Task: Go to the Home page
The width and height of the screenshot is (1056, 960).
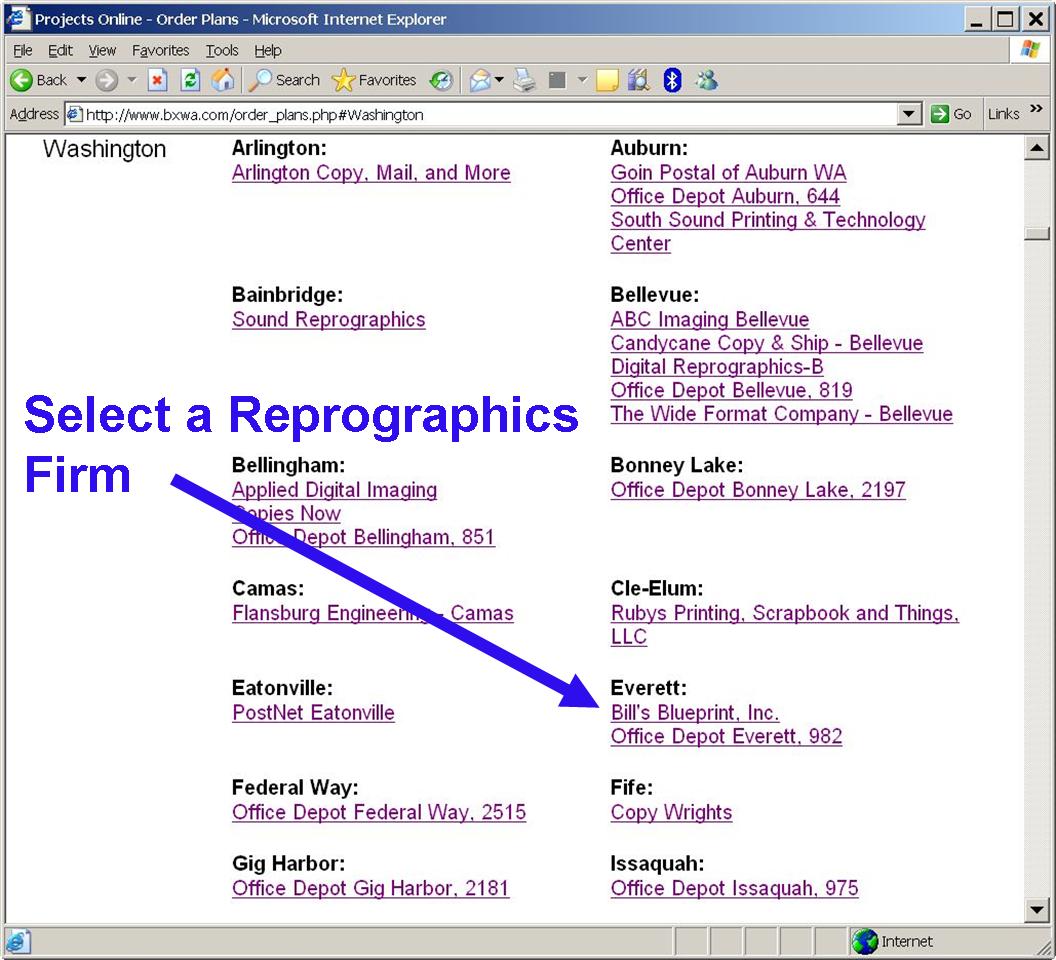Action: 223,80
